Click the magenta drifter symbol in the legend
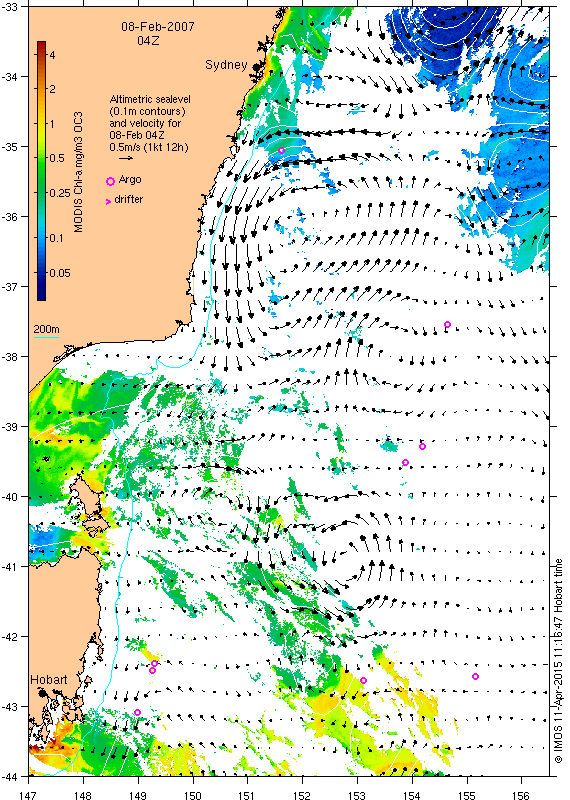 point(108,202)
